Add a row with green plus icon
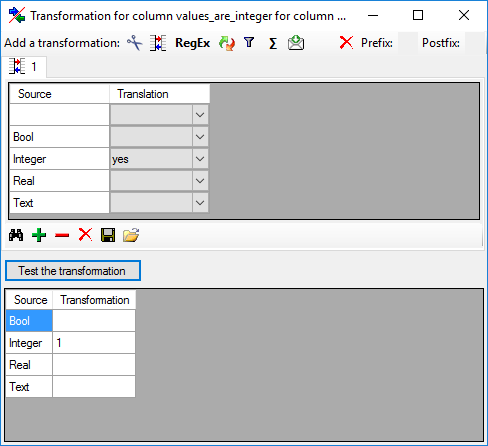 coord(39,235)
